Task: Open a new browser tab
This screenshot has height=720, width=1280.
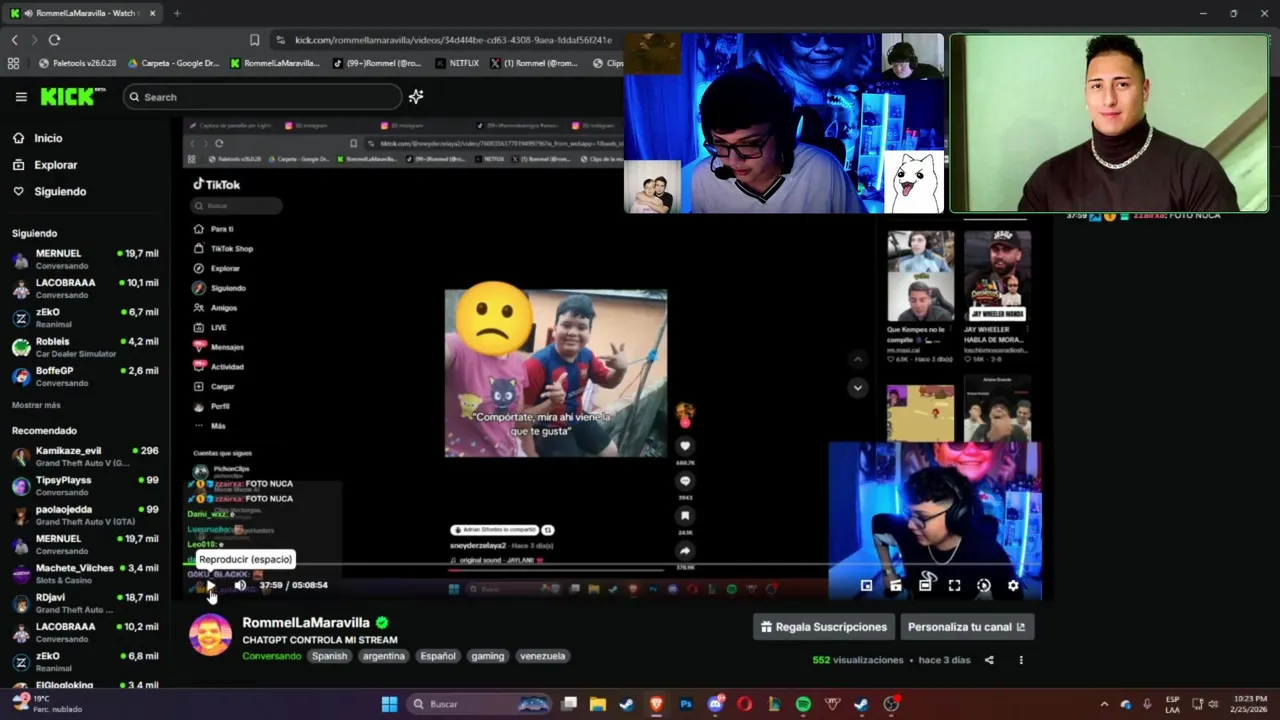Action: [x=177, y=13]
